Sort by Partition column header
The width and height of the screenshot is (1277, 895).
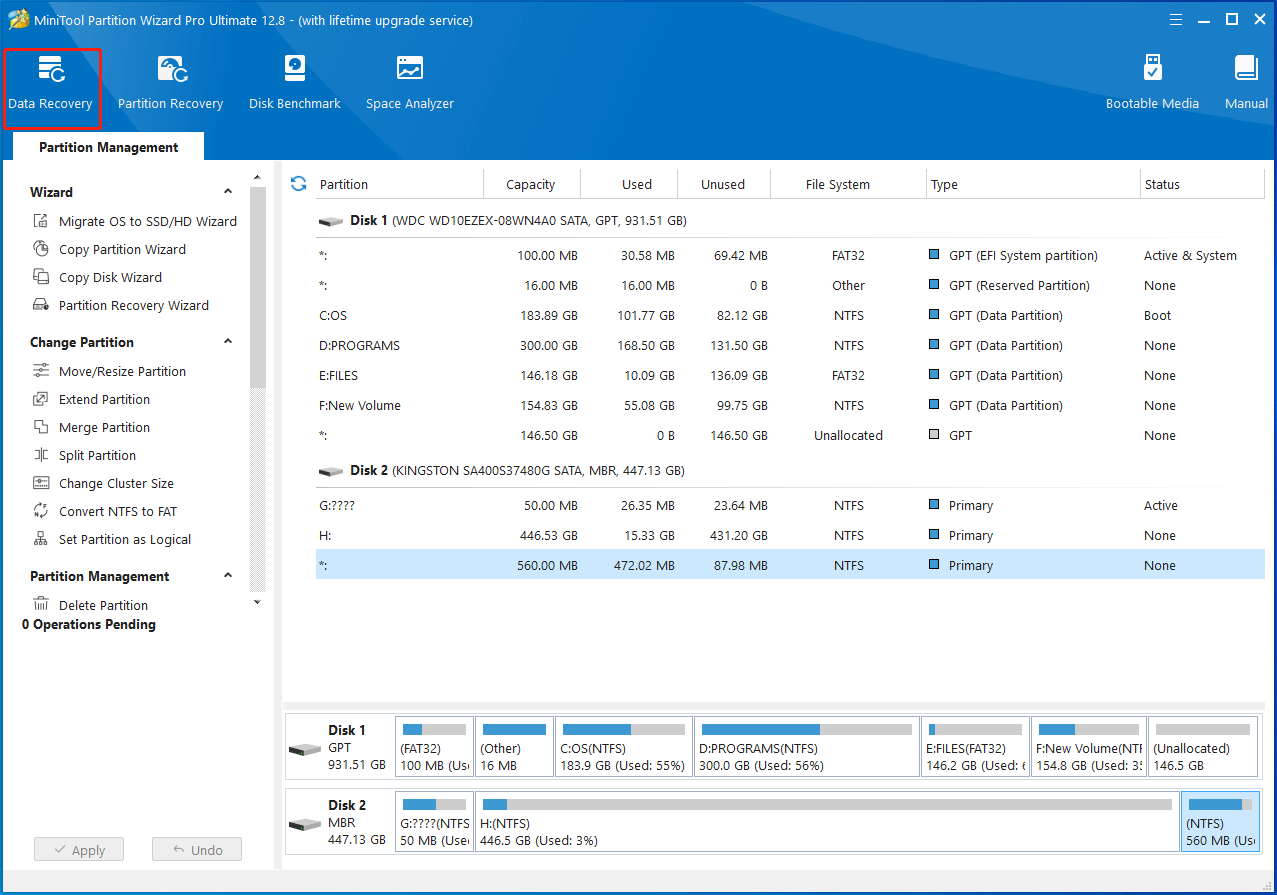[398, 184]
